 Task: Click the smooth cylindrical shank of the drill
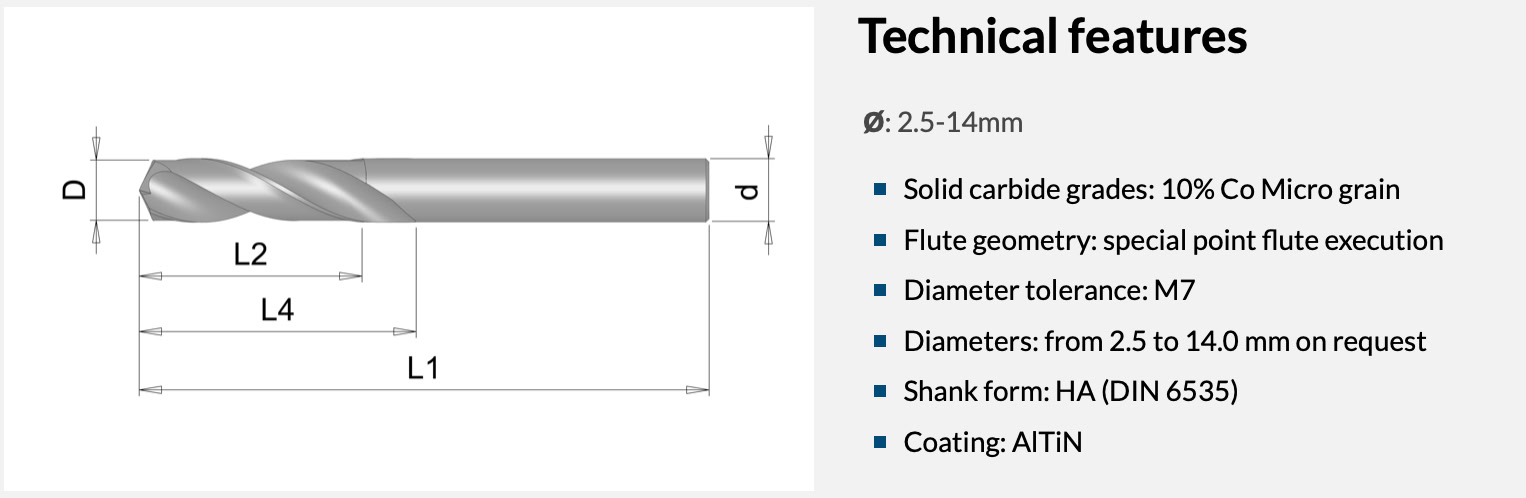tap(560, 190)
